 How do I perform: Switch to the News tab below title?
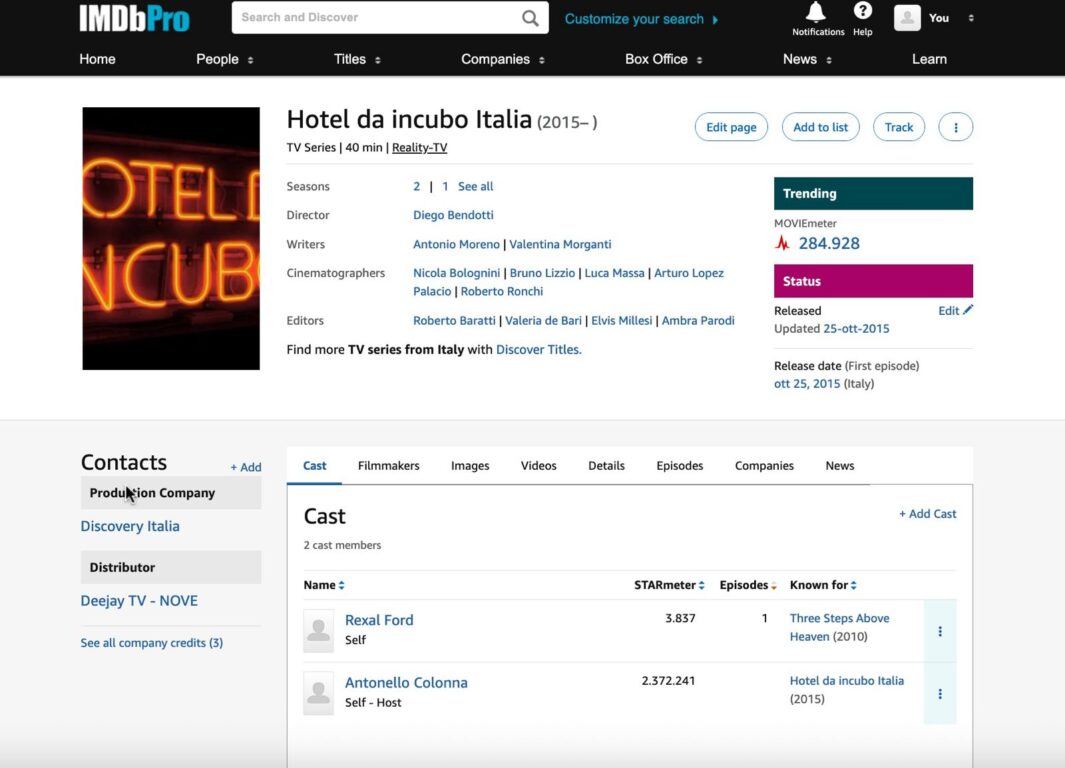click(x=840, y=466)
